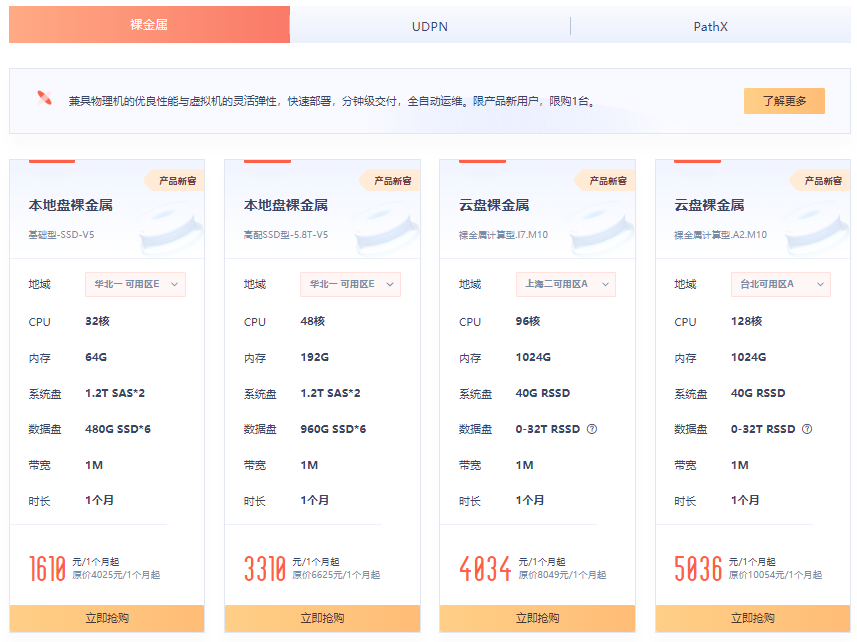This screenshot has width=857, height=642.
Task: Click the 480G SSD*6 data disk value
Action: click(x=118, y=429)
